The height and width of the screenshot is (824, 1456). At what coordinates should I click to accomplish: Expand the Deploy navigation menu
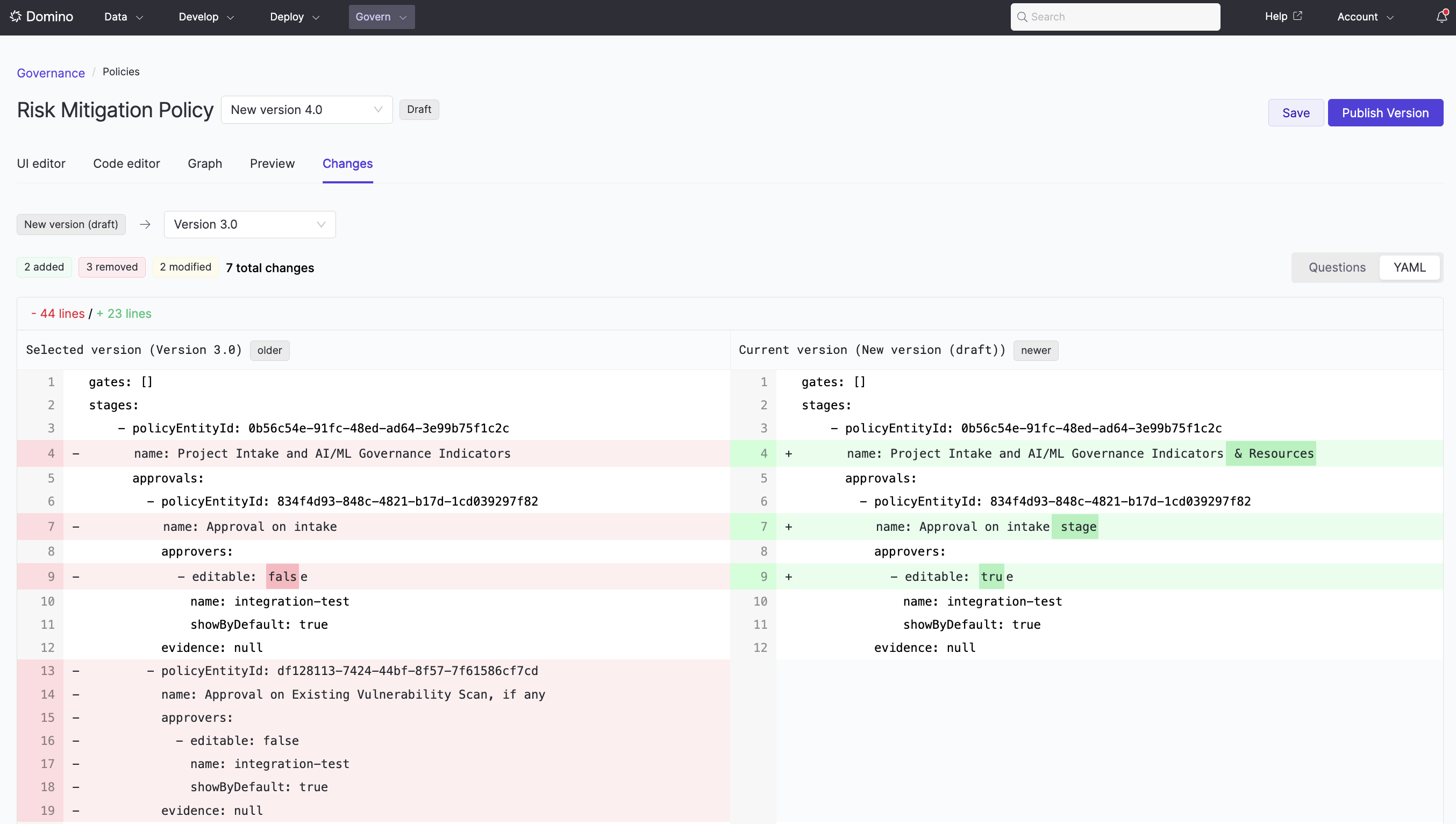[x=294, y=17]
